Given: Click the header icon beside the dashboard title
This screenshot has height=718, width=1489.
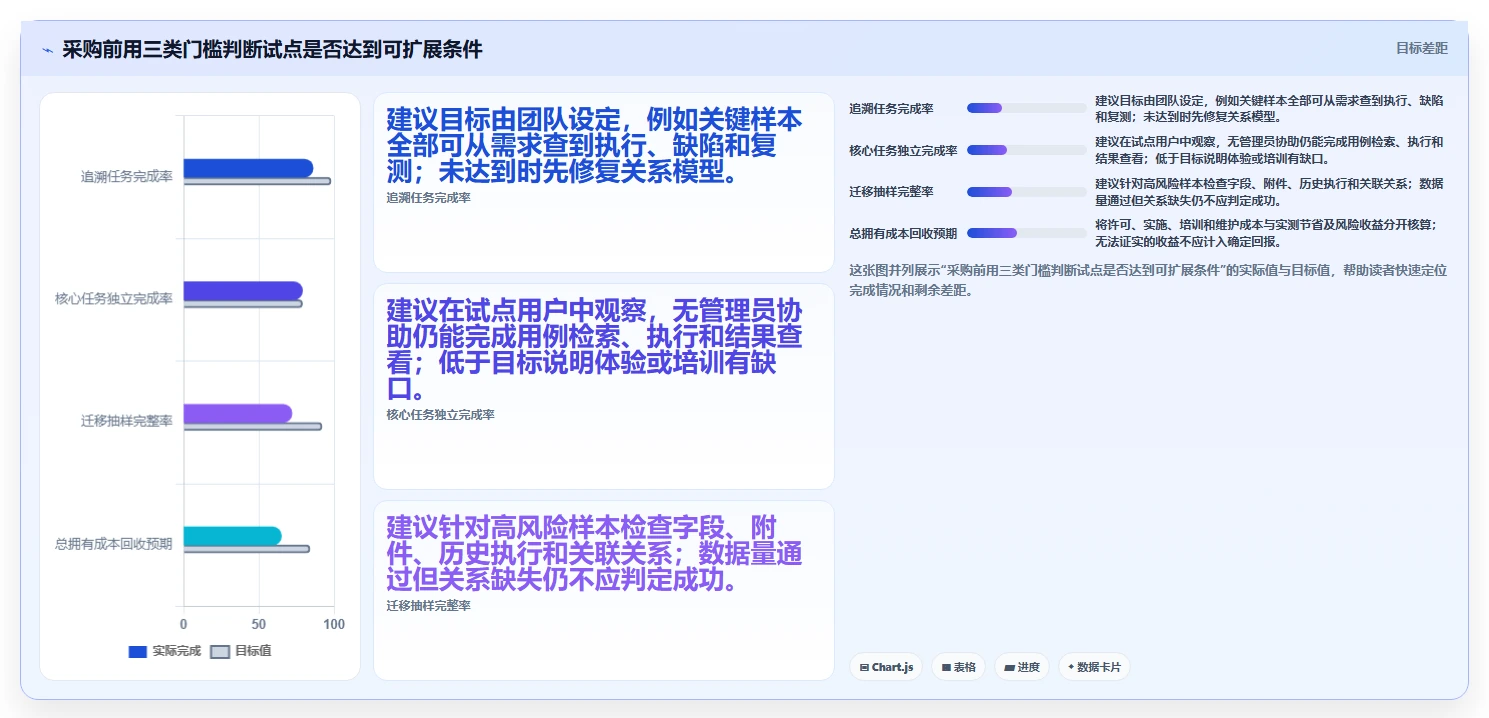Looking at the screenshot, I should [47, 50].
